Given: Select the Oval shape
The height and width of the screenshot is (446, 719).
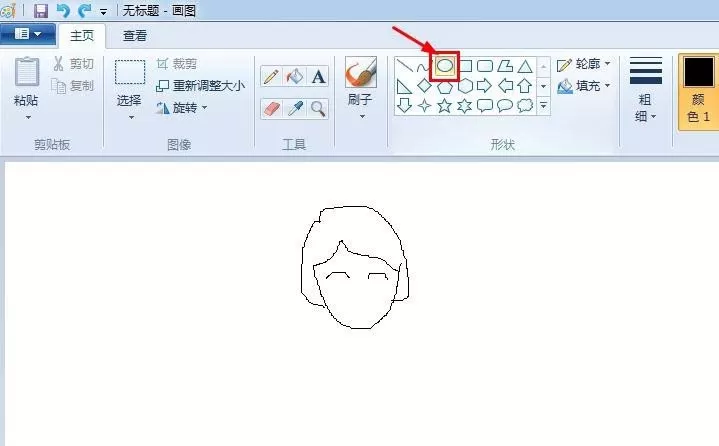Looking at the screenshot, I should click(x=444, y=66).
